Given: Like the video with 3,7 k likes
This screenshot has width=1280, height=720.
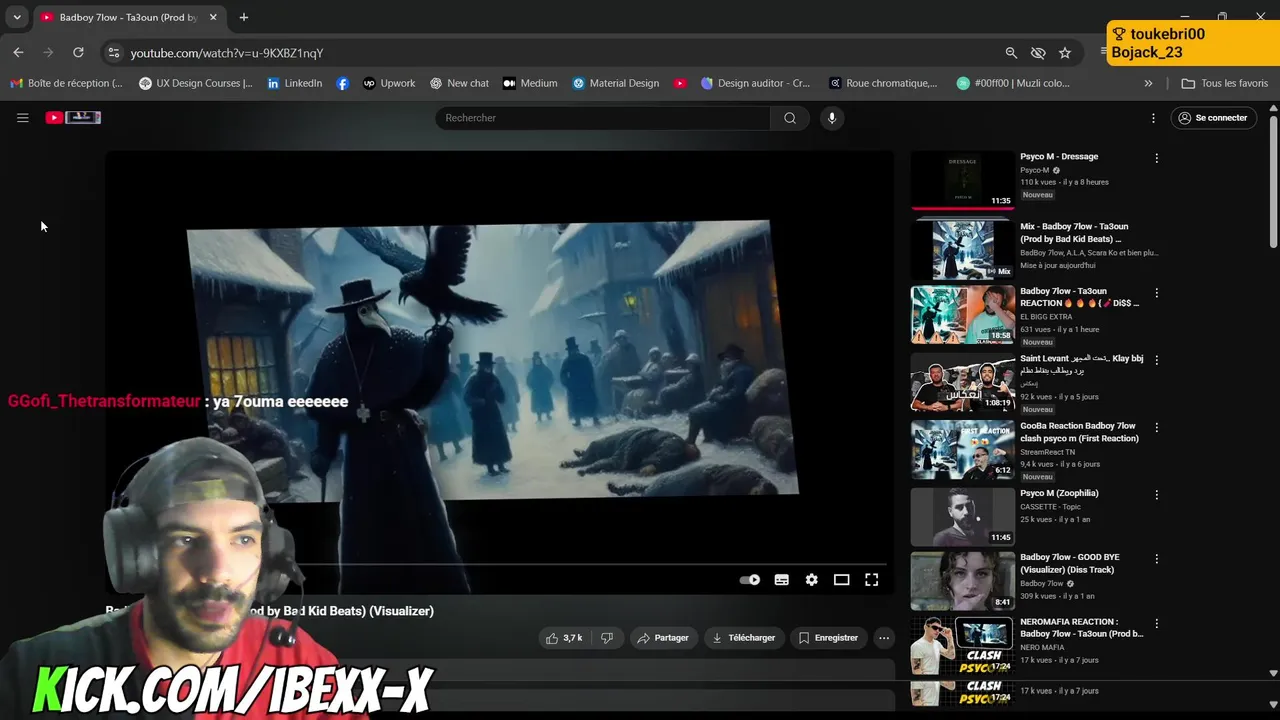Looking at the screenshot, I should [x=563, y=638].
